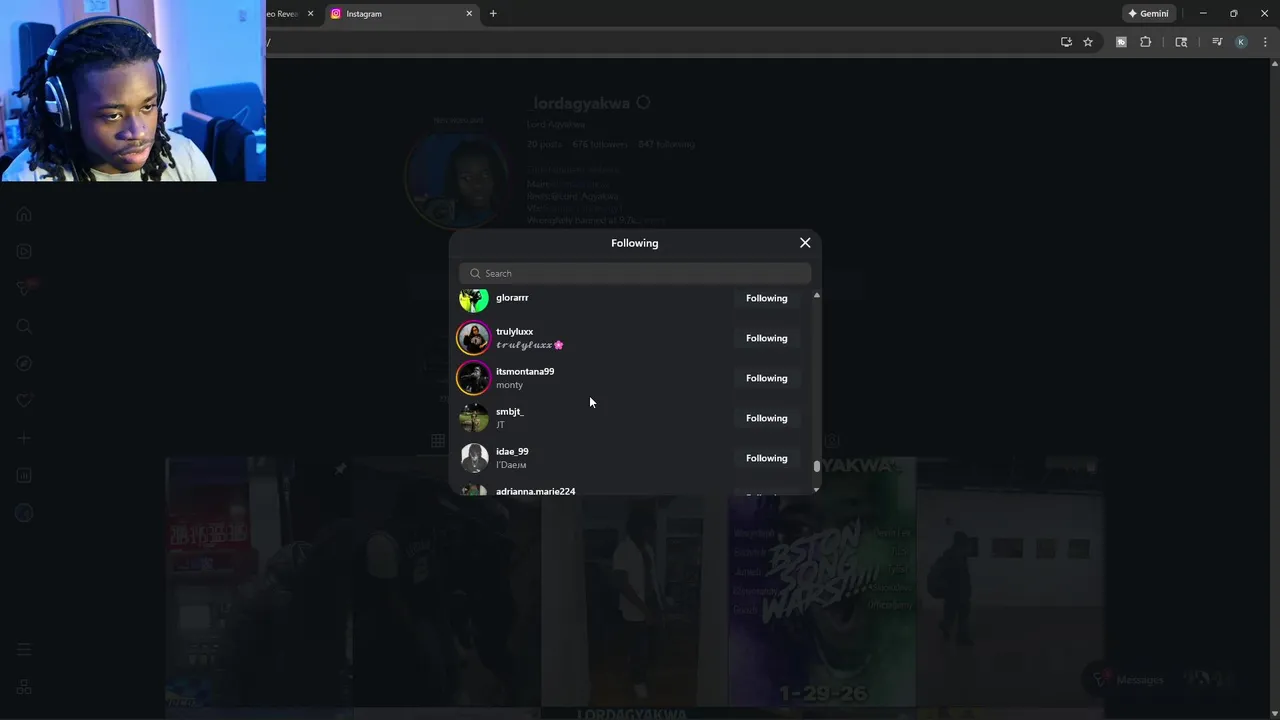Viewport: 1280px width, 720px height.
Task: Click Following button next to itsmontana99
Action: (767, 378)
